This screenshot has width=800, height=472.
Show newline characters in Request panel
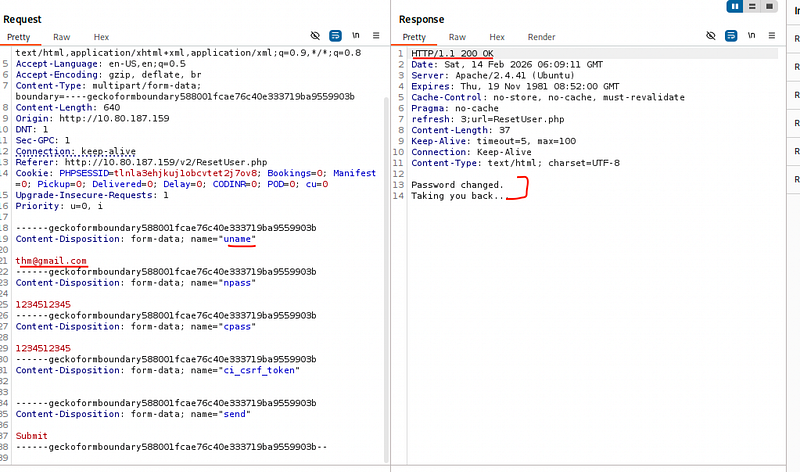point(356,35)
